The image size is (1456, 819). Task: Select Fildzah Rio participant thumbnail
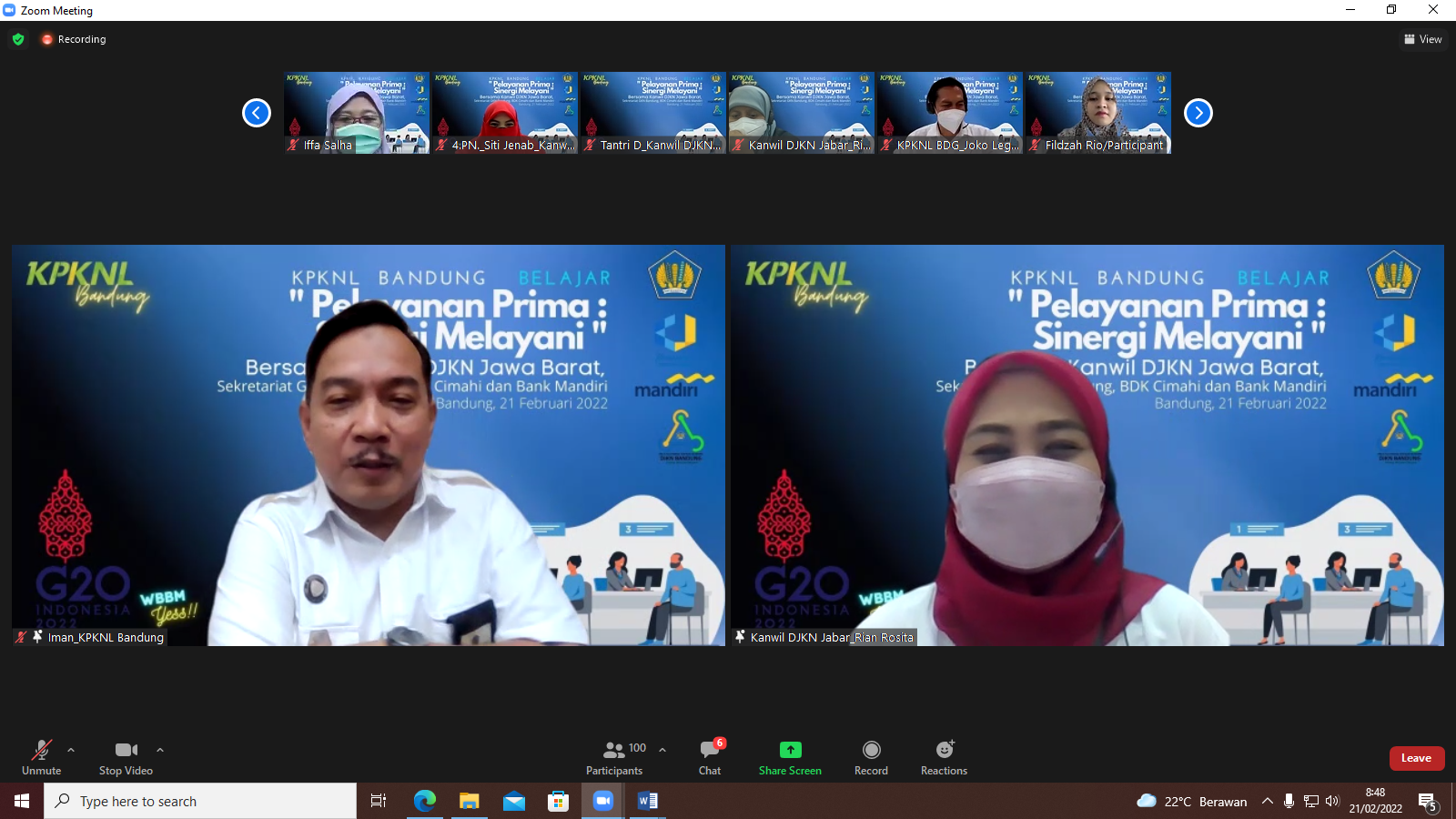coord(1098,112)
